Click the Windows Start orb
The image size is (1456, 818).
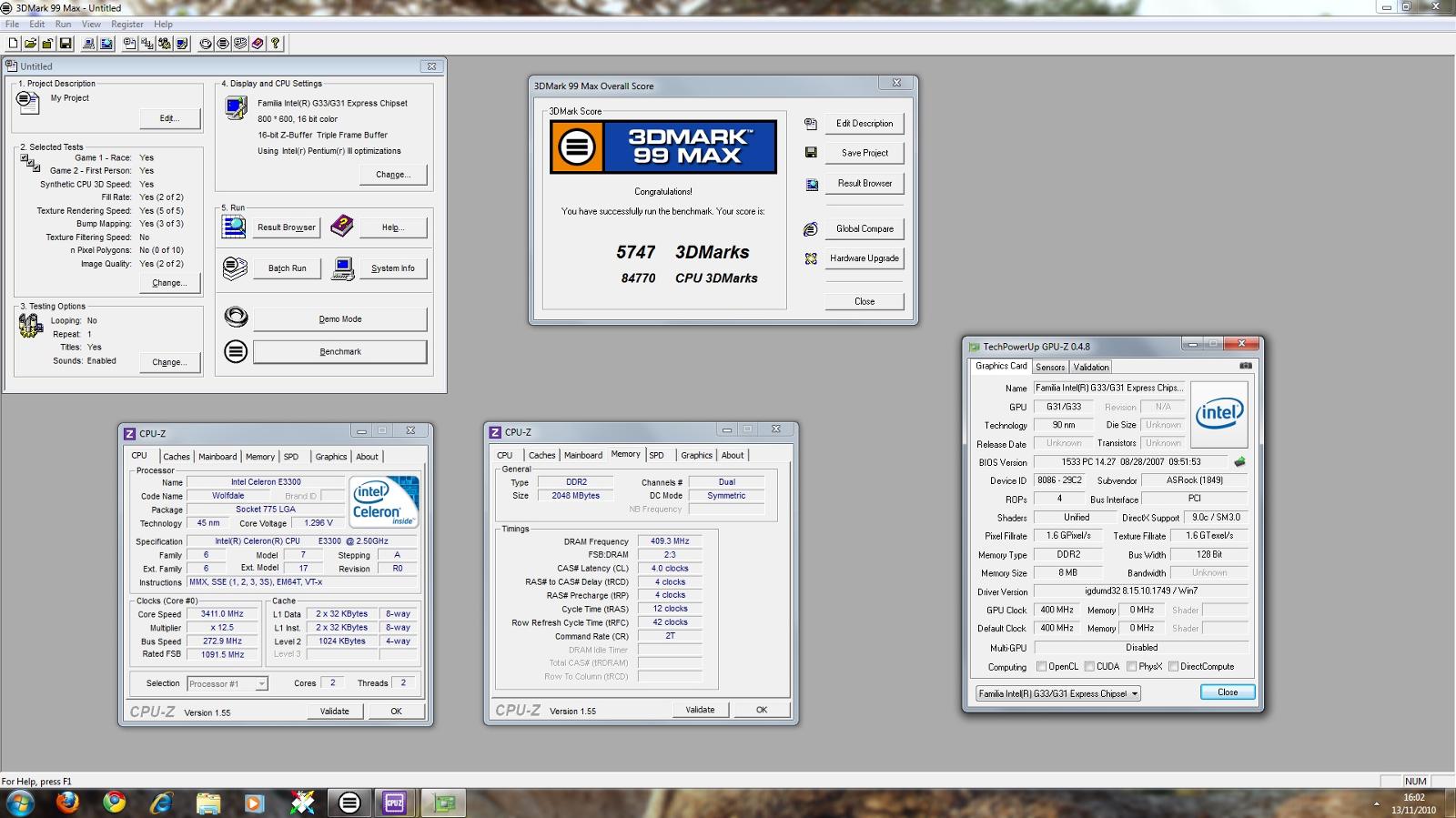point(21,803)
